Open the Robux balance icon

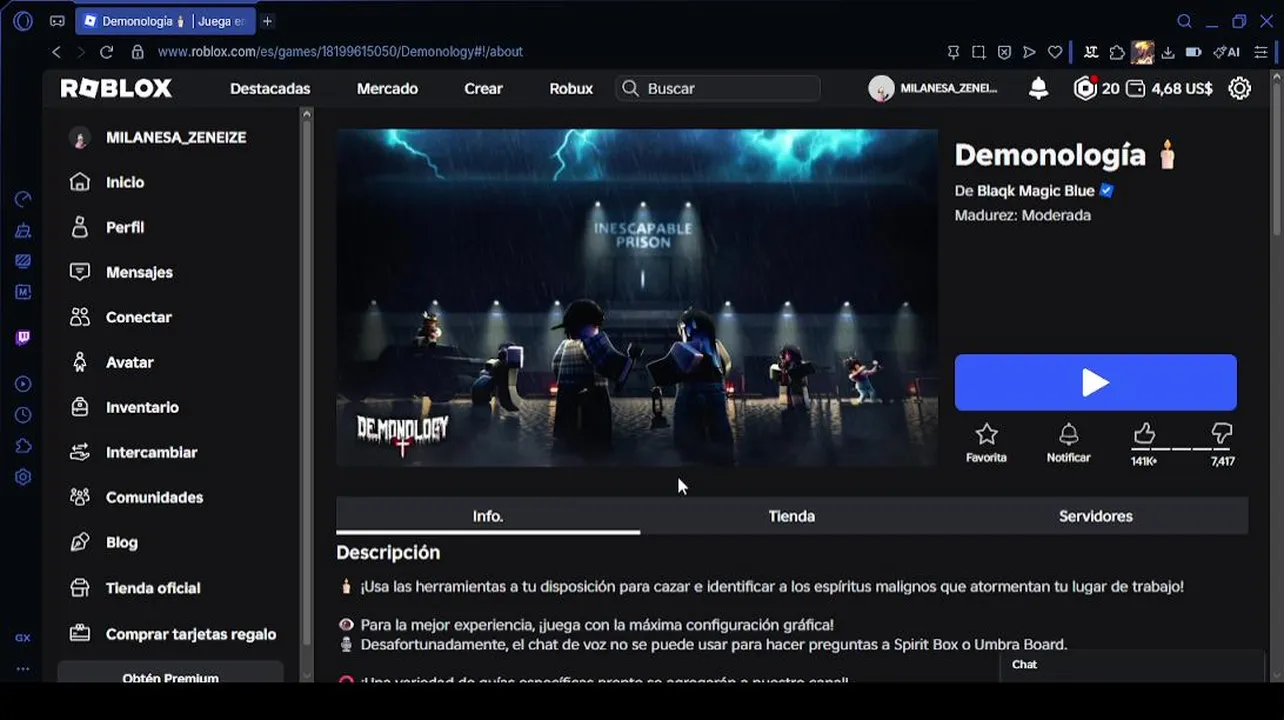coord(1085,88)
